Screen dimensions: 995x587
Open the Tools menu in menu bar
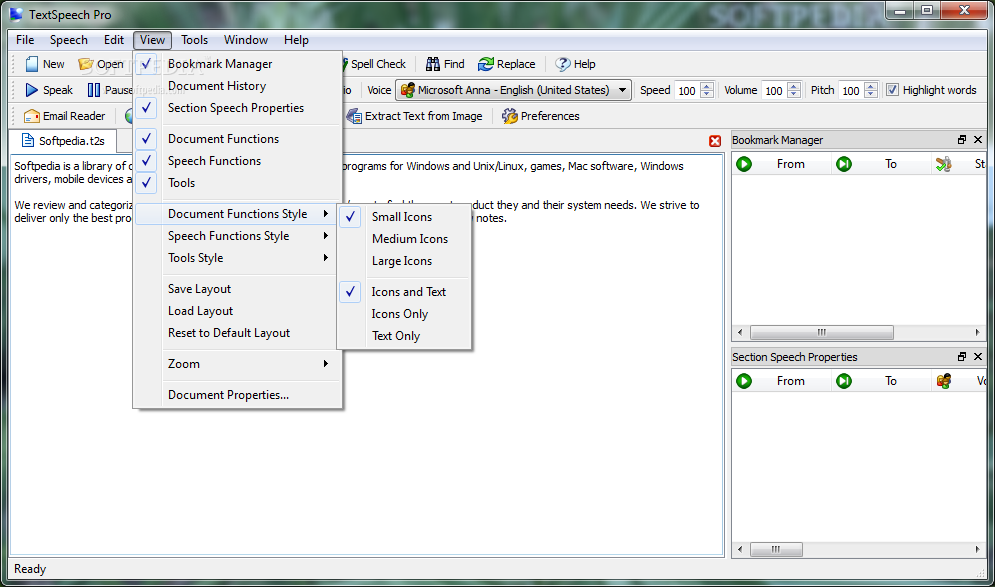(194, 40)
